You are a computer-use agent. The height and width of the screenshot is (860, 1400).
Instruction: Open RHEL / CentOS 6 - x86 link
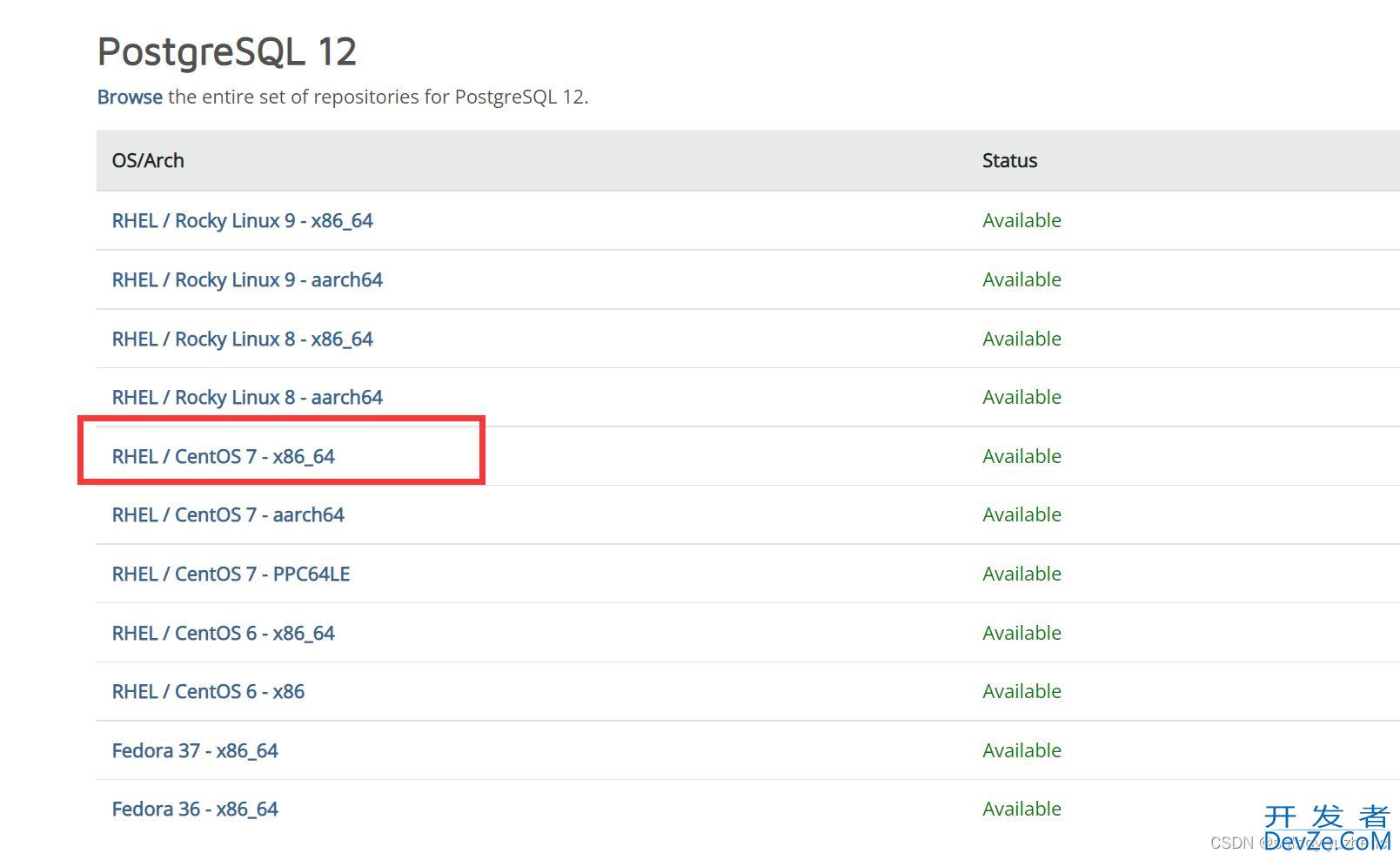click(208, 691)
